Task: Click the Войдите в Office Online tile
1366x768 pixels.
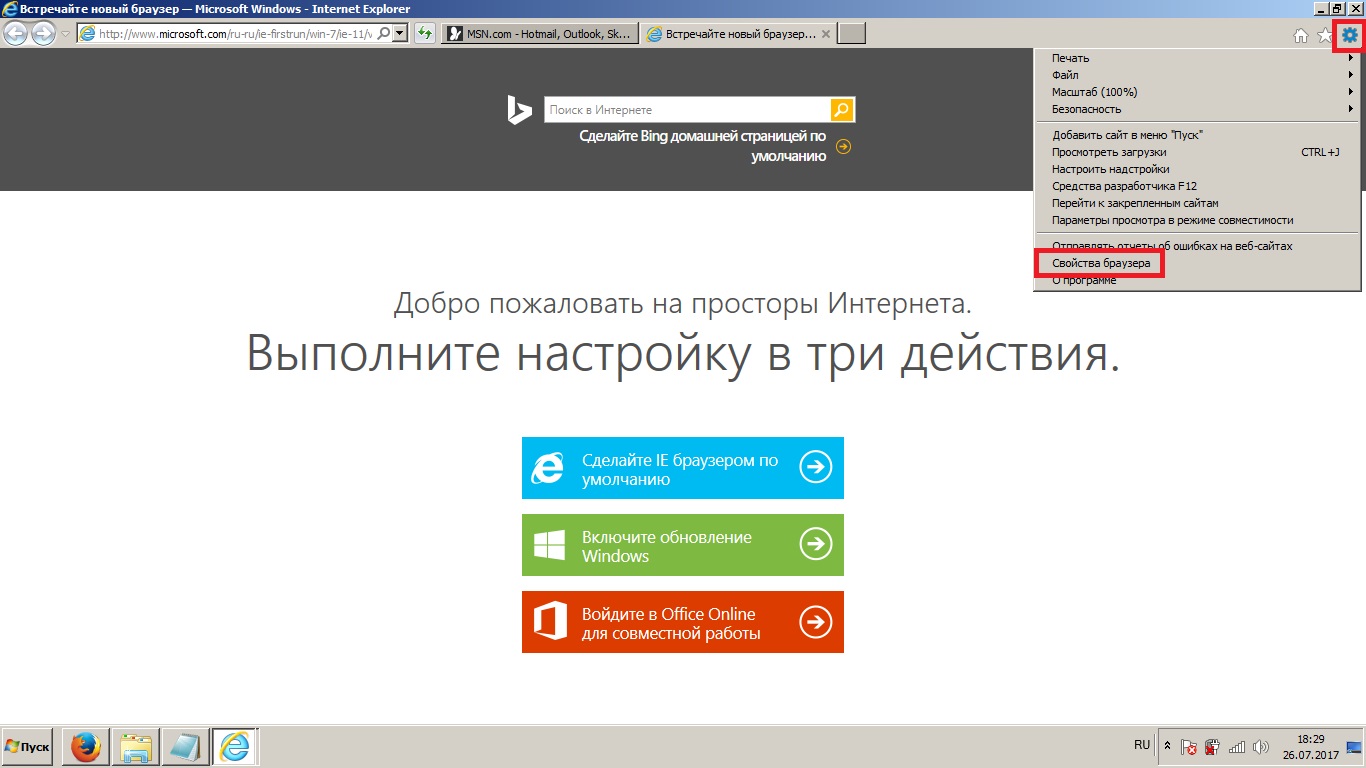Action: [x=683, y=622]
